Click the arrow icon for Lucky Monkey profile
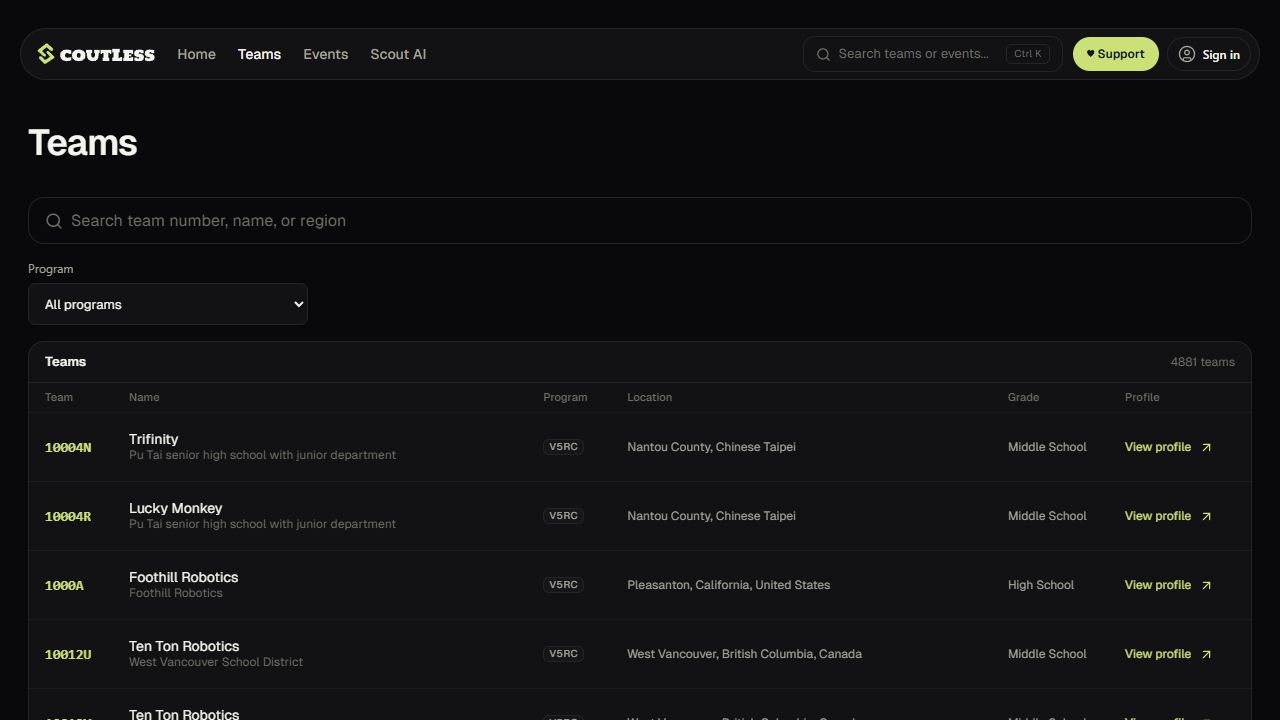Screen dimensions: 1280x720 tap(1206, 516)
